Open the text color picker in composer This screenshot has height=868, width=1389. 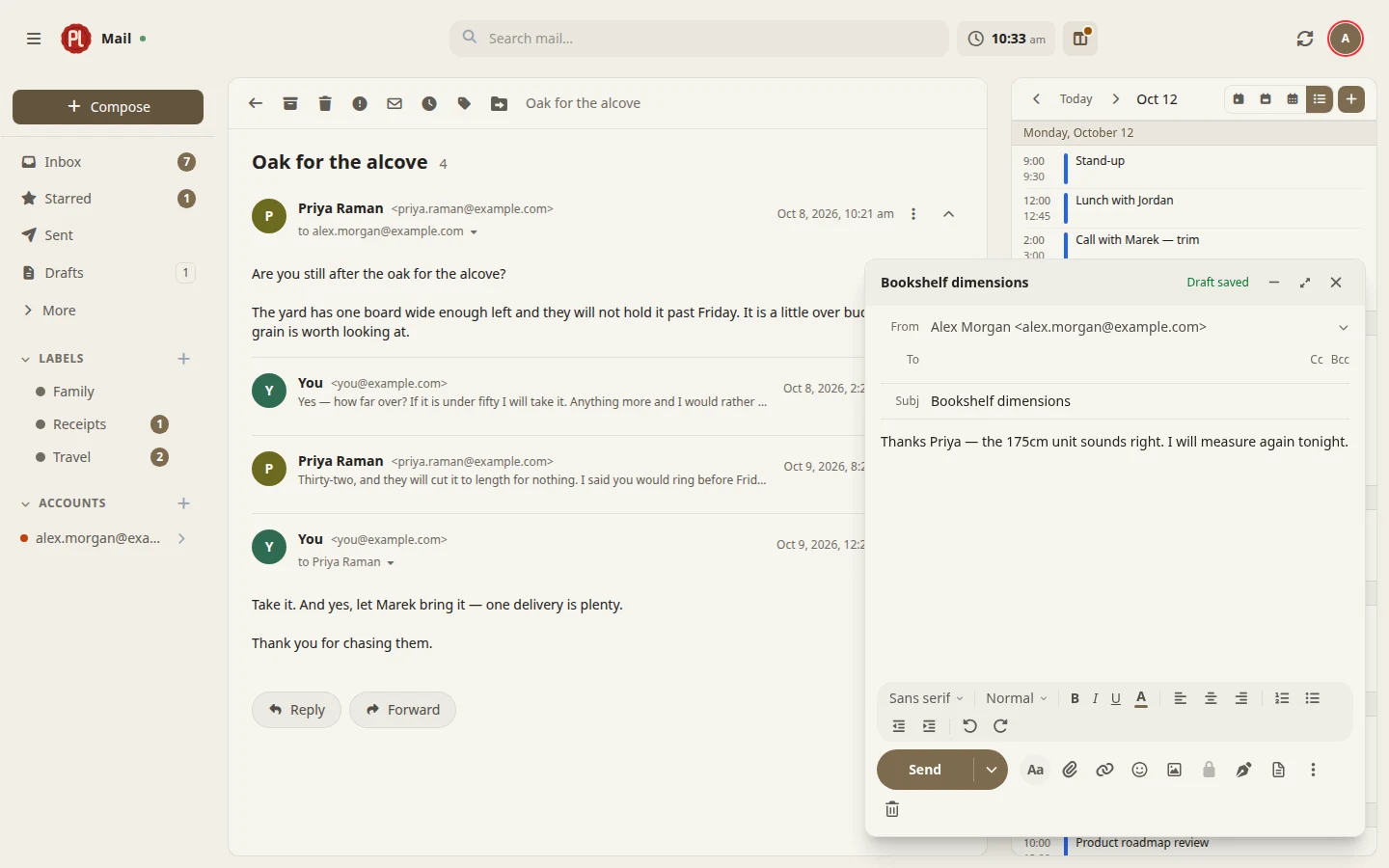1141,698
